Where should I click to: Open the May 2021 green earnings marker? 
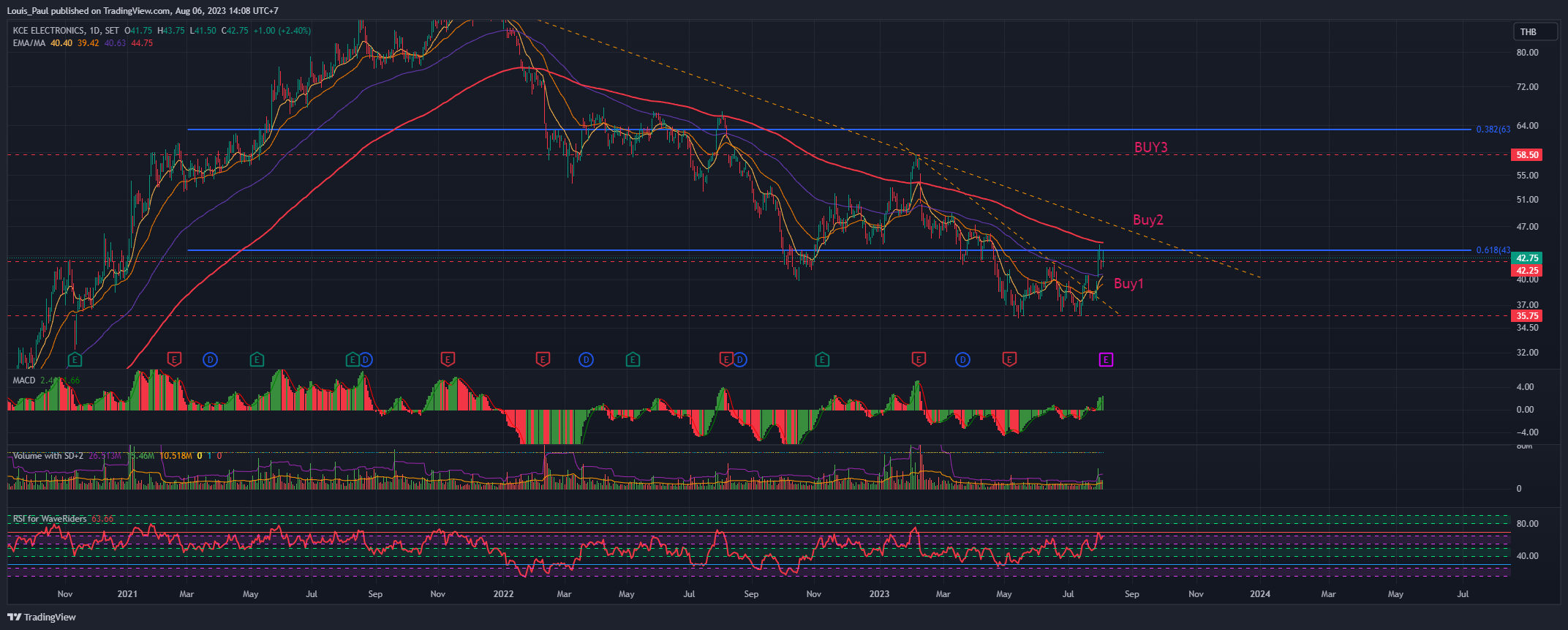pyautogui.click(x=257, y=359)
